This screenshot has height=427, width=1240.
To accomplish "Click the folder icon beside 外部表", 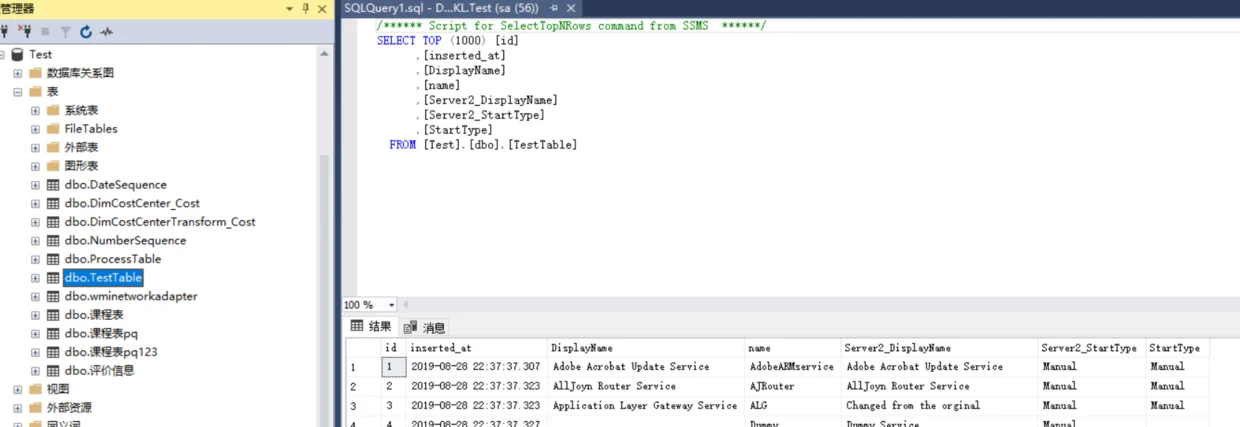I will pos(53,147).
